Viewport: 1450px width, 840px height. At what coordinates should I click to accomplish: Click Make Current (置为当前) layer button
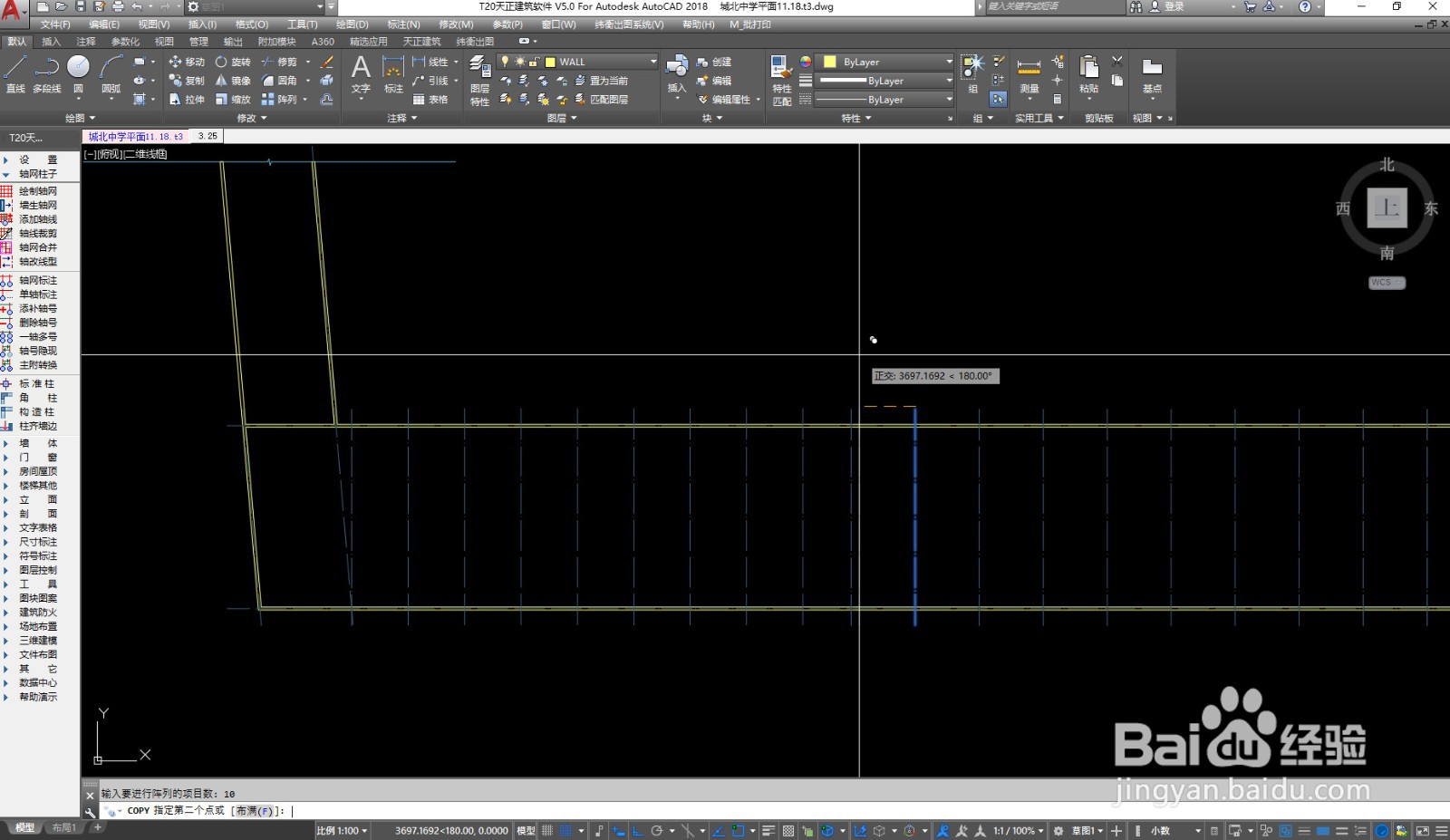602,81
